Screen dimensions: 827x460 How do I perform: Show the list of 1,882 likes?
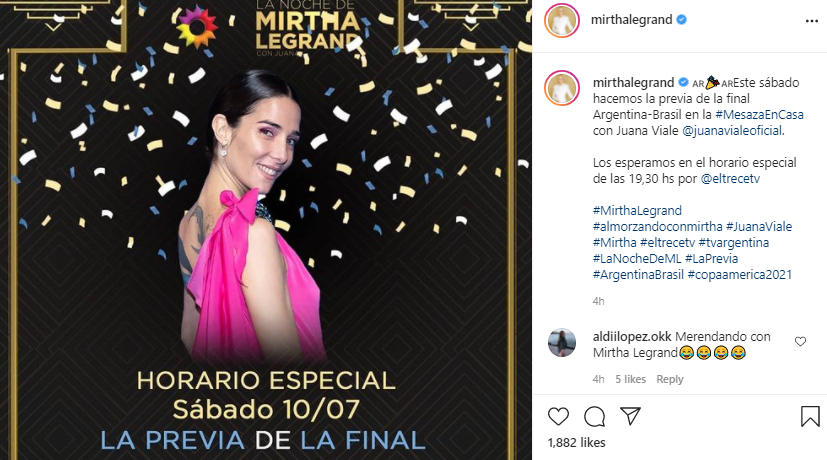coord(576,443)
